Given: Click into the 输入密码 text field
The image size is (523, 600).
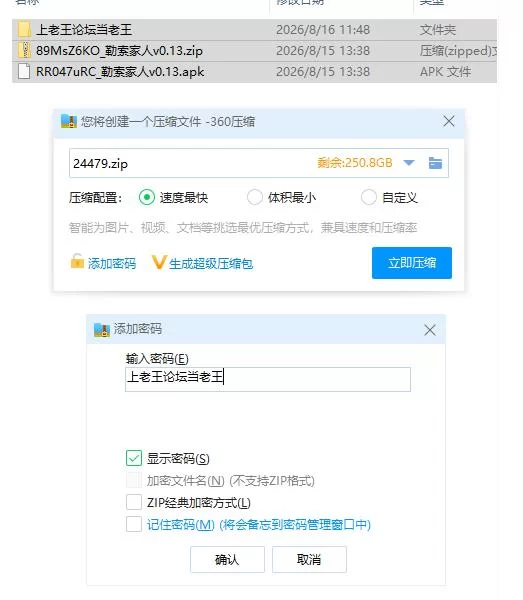Looking at the screenshot, I should pyautogui.click(x=268, y=379).
